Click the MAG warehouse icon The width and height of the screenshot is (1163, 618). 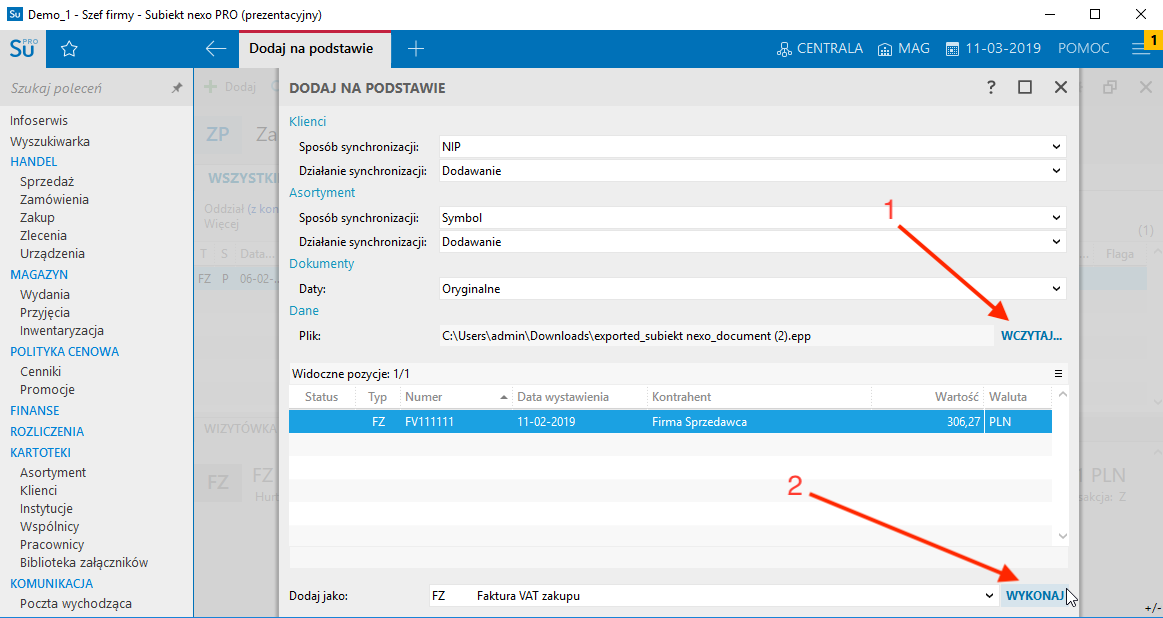902,47
